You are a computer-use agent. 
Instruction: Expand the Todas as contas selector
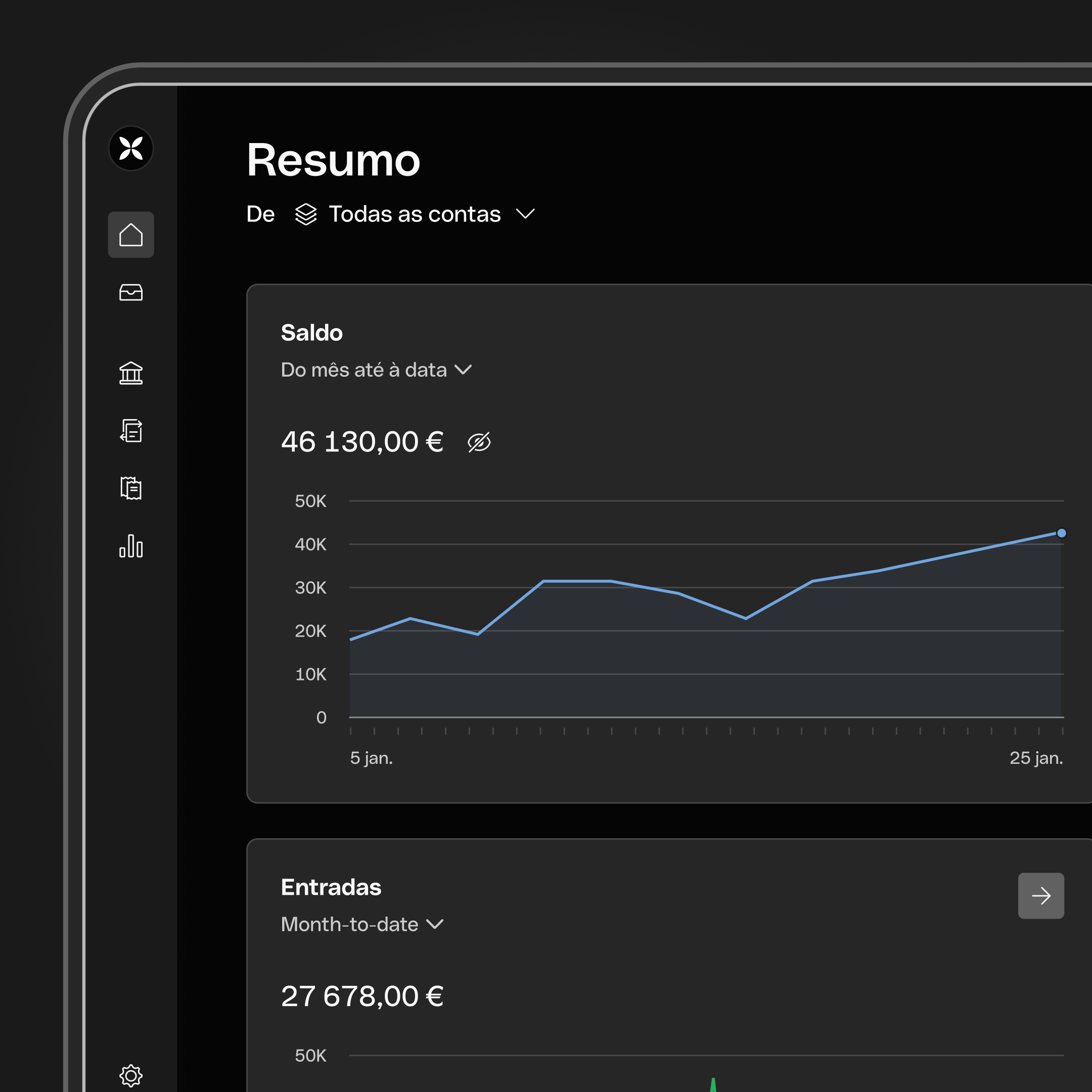coord(416,214)
